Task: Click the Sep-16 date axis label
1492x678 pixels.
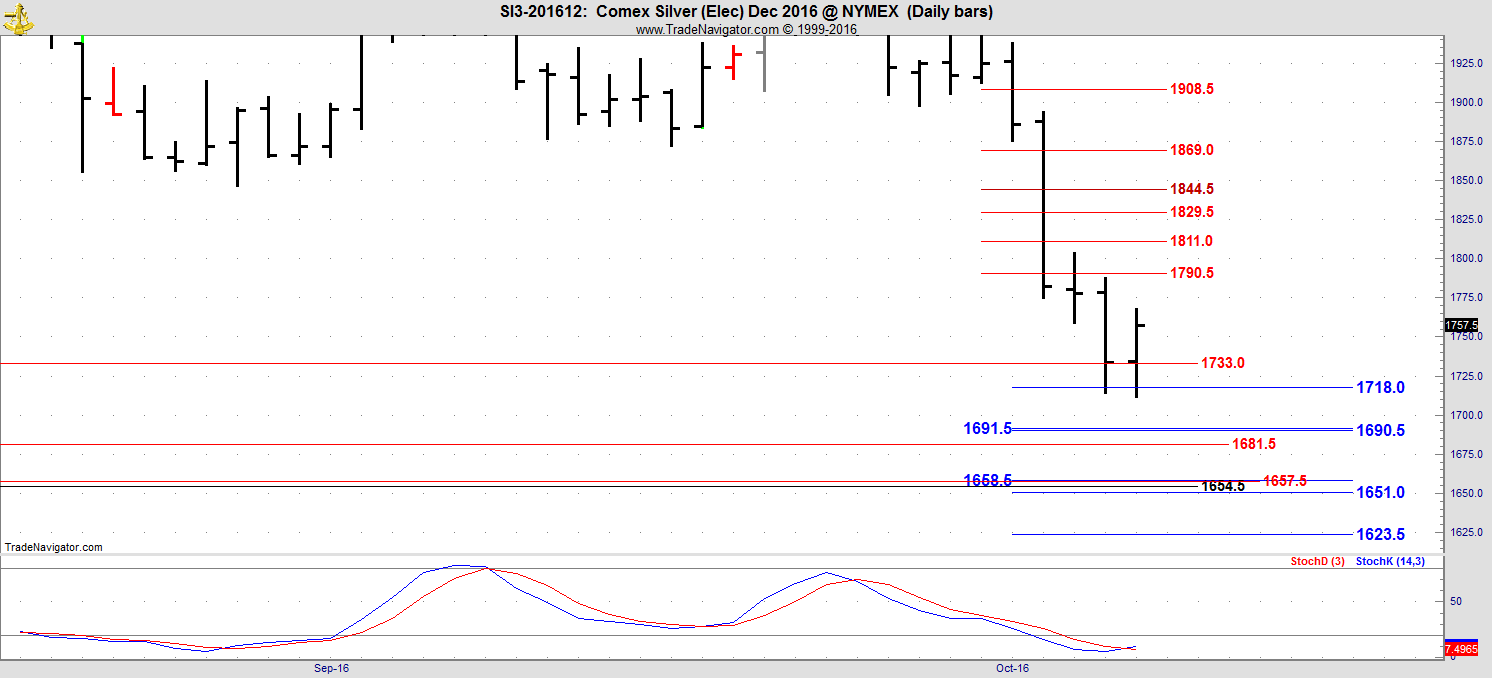Action: pos(331,667)
